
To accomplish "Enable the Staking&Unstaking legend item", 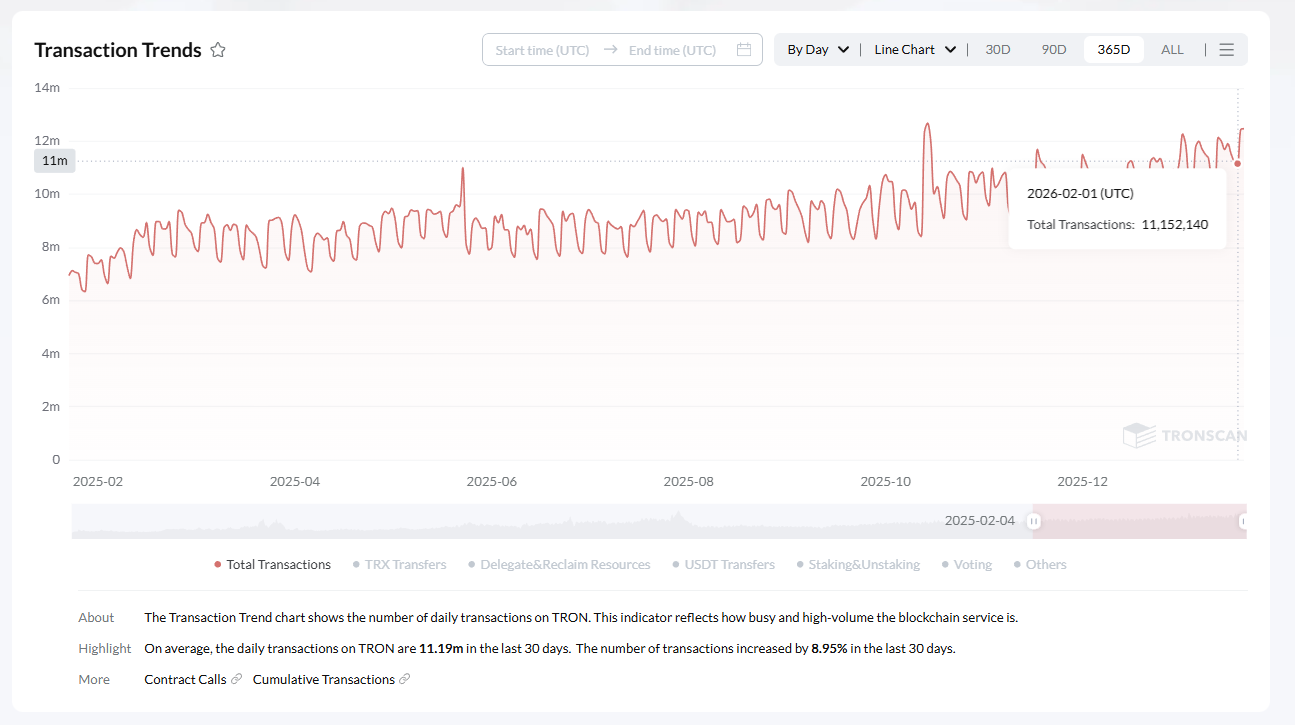I will tap(857, 565).
